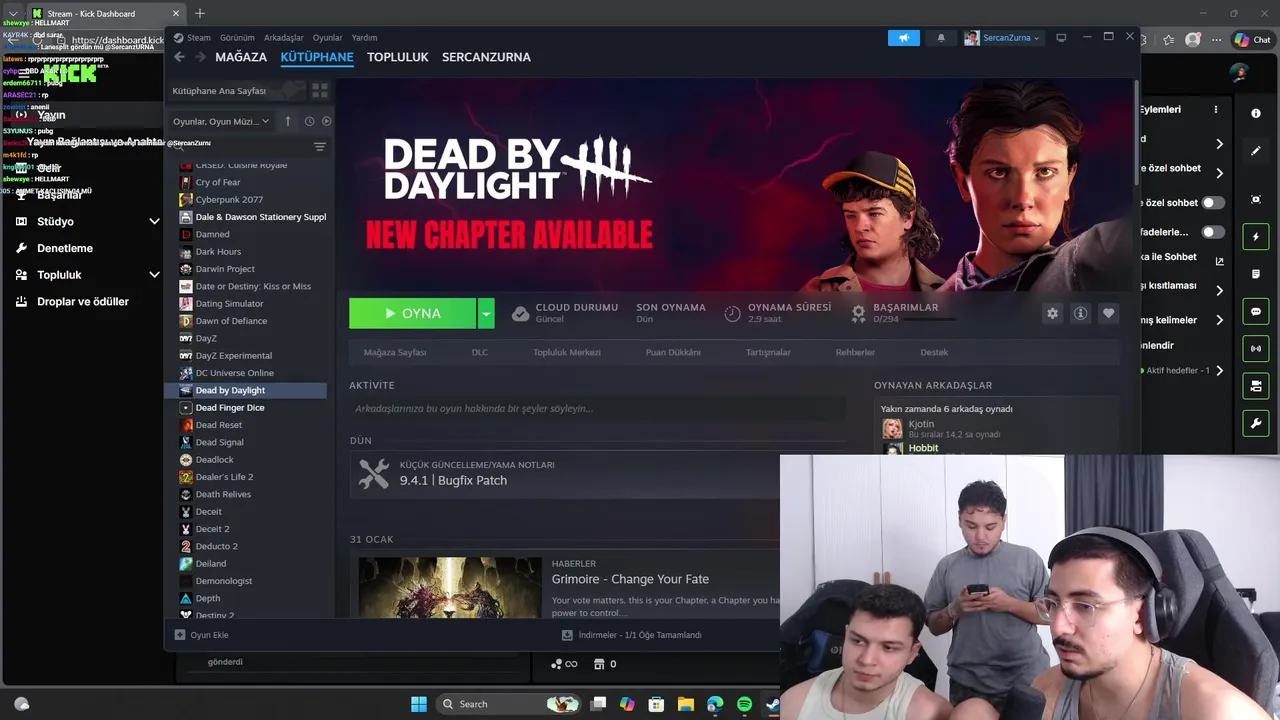Open game settings gear icon
Viewport: 1280px width, 720px height.
tap(1052, 313)
